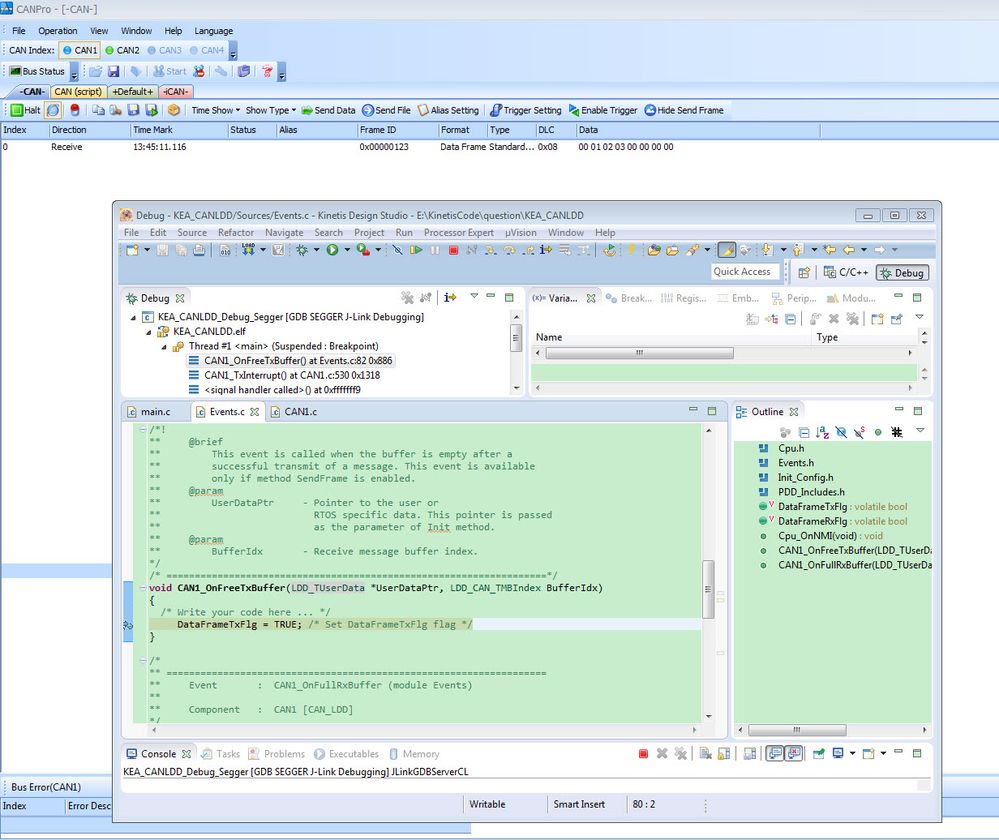Click the red Terminate button in Kinetis toolbar
Screen dimensions: 999x840
point(453,250)
